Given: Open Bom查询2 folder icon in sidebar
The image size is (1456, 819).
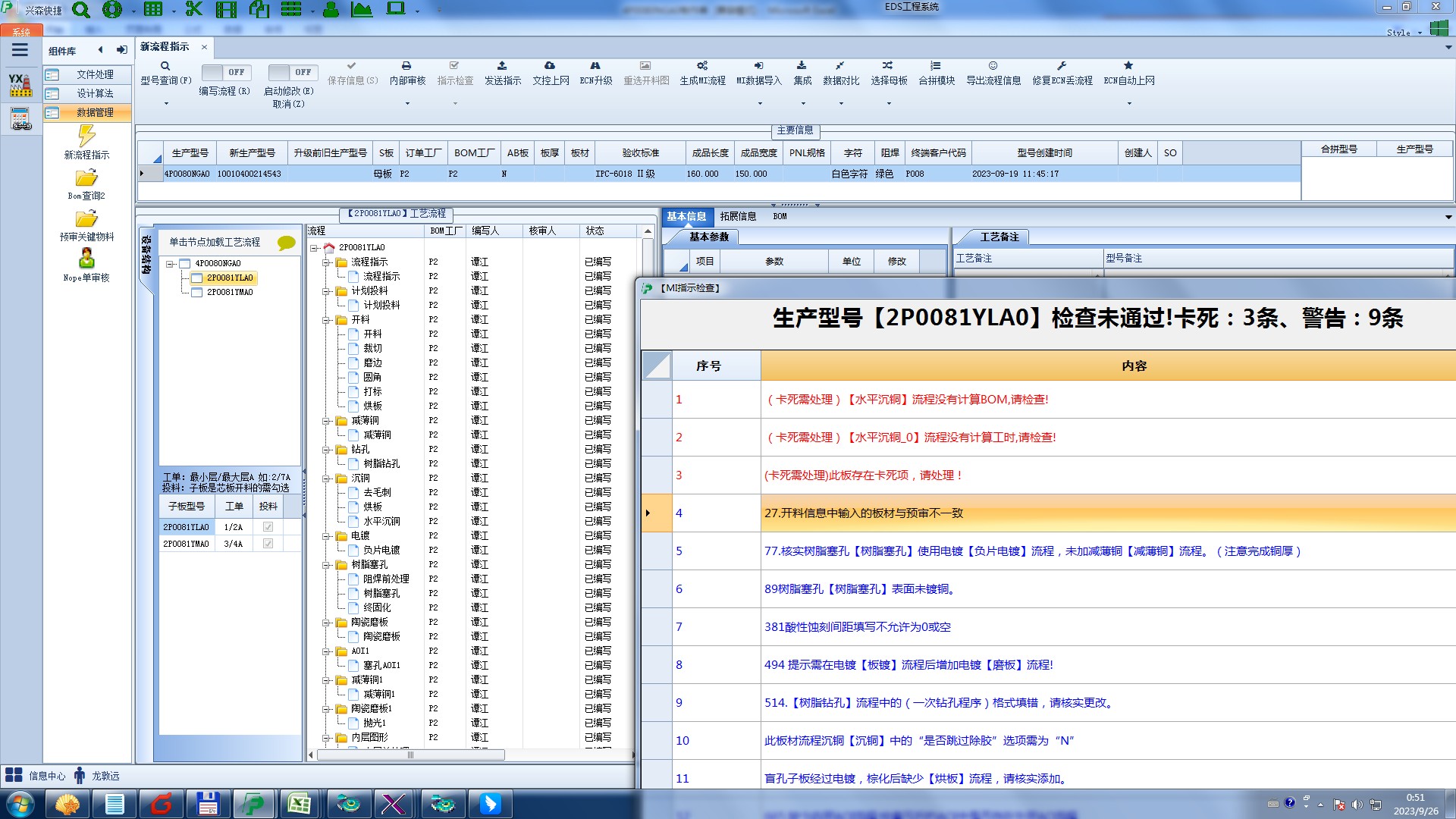Looking at the screenshot, I should click(x=86, y=178).
